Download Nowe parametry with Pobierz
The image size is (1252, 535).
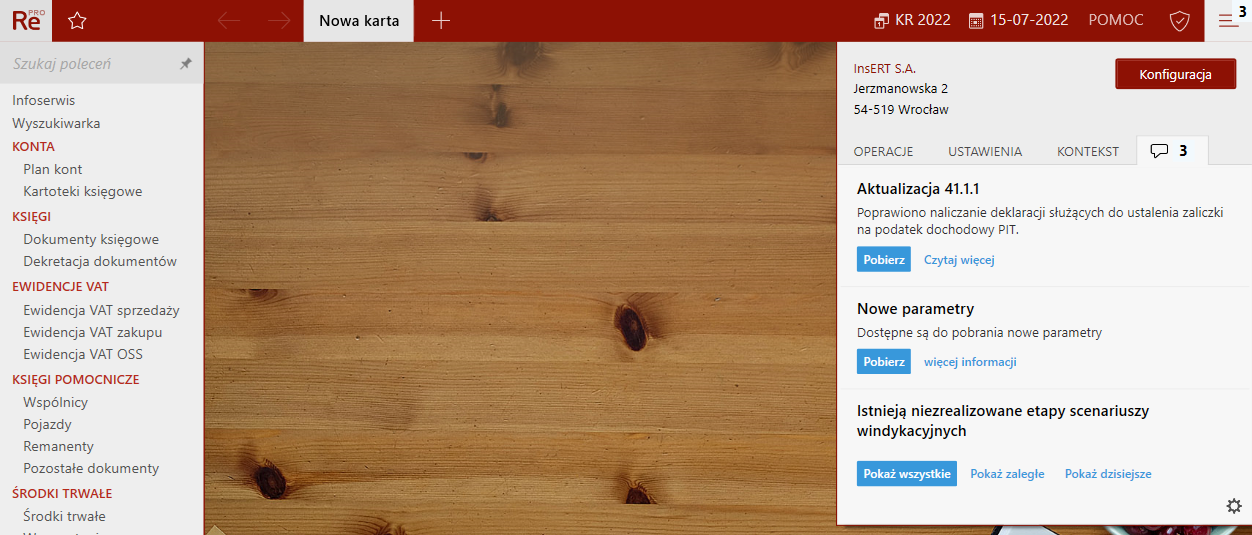[884, 362]
